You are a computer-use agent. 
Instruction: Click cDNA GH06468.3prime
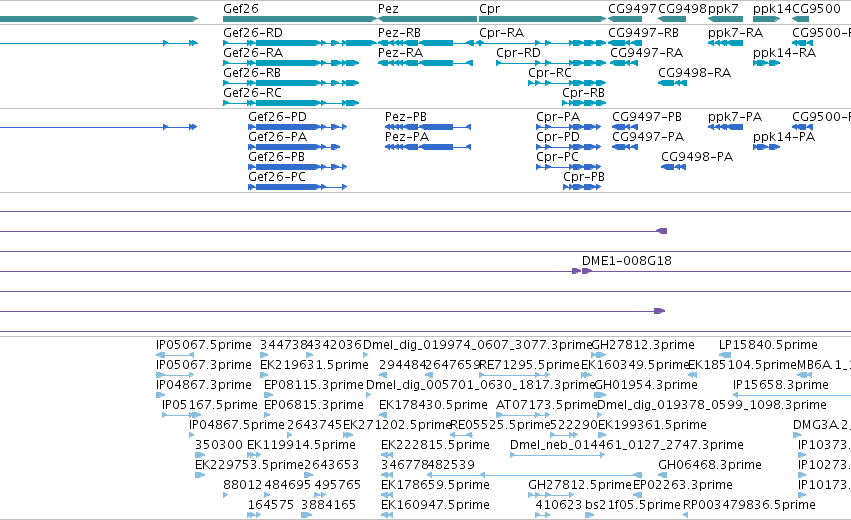[710, 465]
